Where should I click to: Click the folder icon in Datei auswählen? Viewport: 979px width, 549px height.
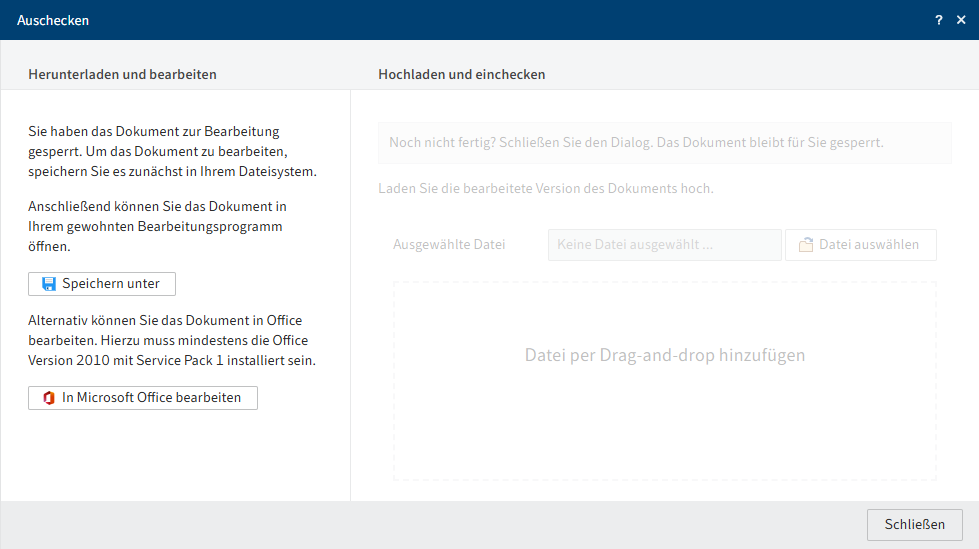pos(806,245)
